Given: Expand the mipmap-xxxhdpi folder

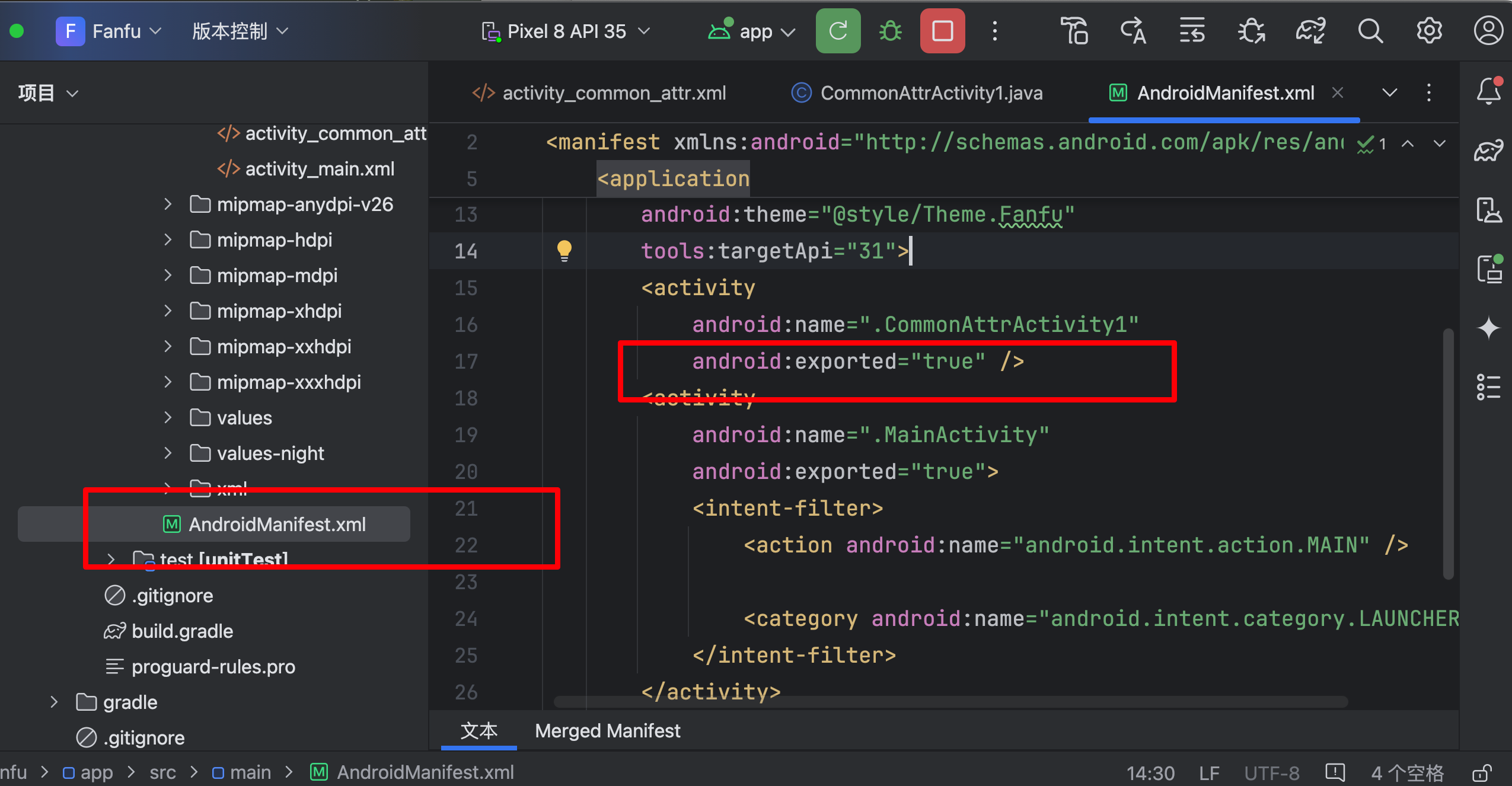Looking at the screenshot, I should [x=168, y=382].
